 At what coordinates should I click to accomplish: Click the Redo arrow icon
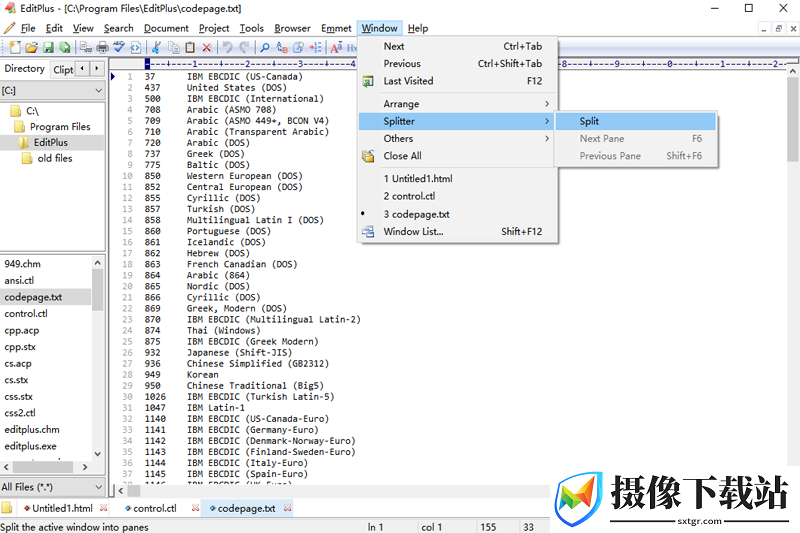pos(244,47)
